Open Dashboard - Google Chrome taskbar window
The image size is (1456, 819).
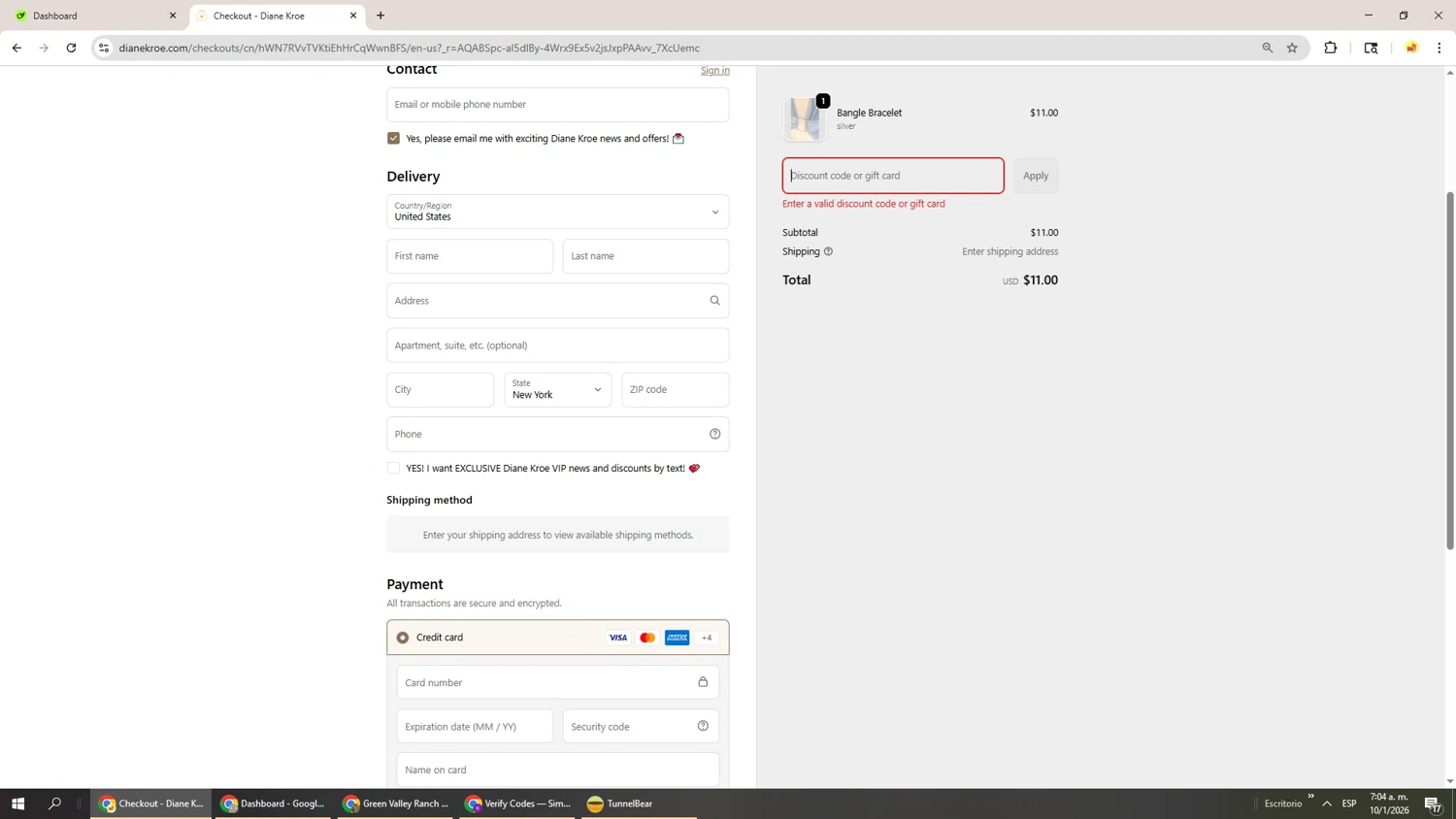pyautogui.click(x=274, y=803)
